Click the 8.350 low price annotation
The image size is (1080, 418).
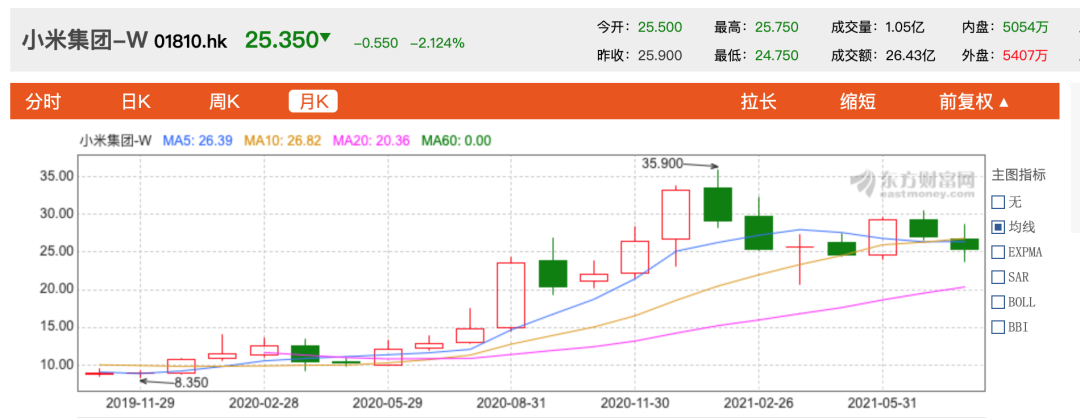point(190,382)
